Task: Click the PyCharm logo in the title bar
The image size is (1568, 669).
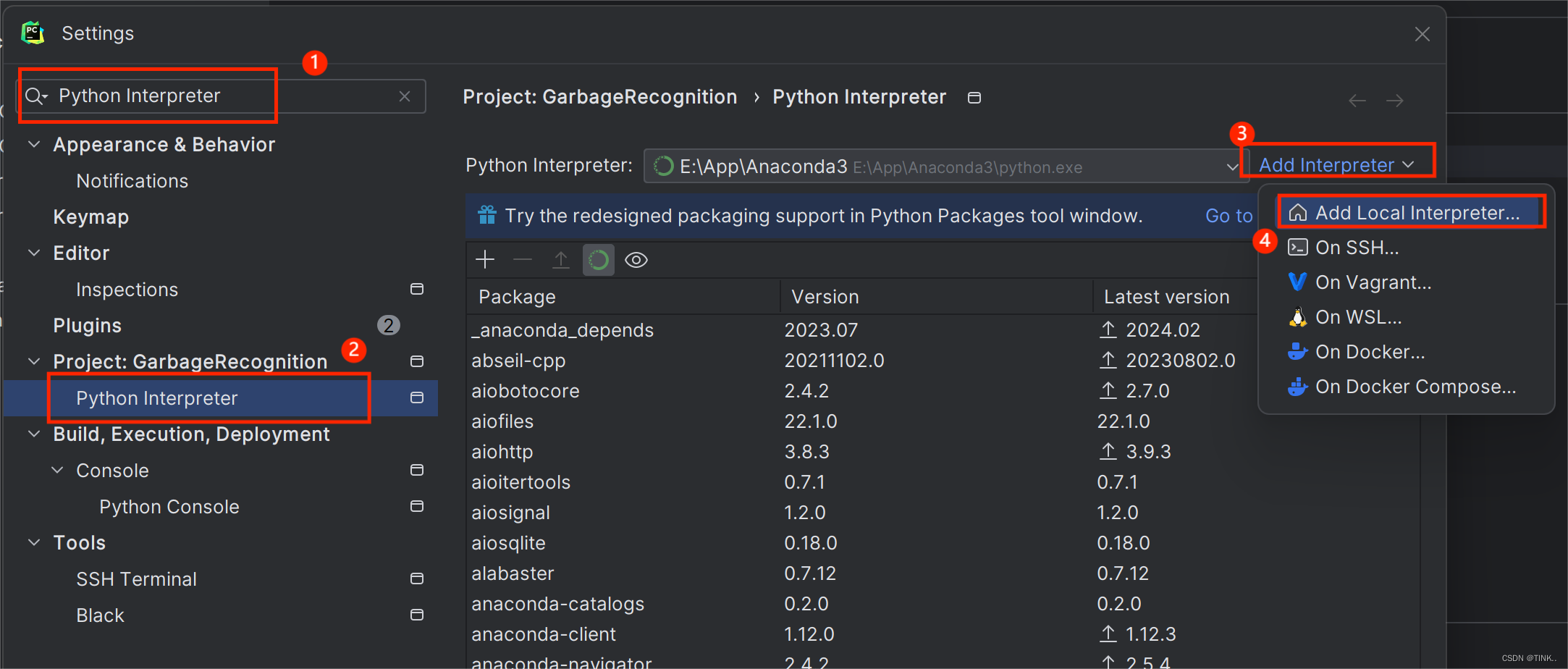Action: tap(32, 33)
